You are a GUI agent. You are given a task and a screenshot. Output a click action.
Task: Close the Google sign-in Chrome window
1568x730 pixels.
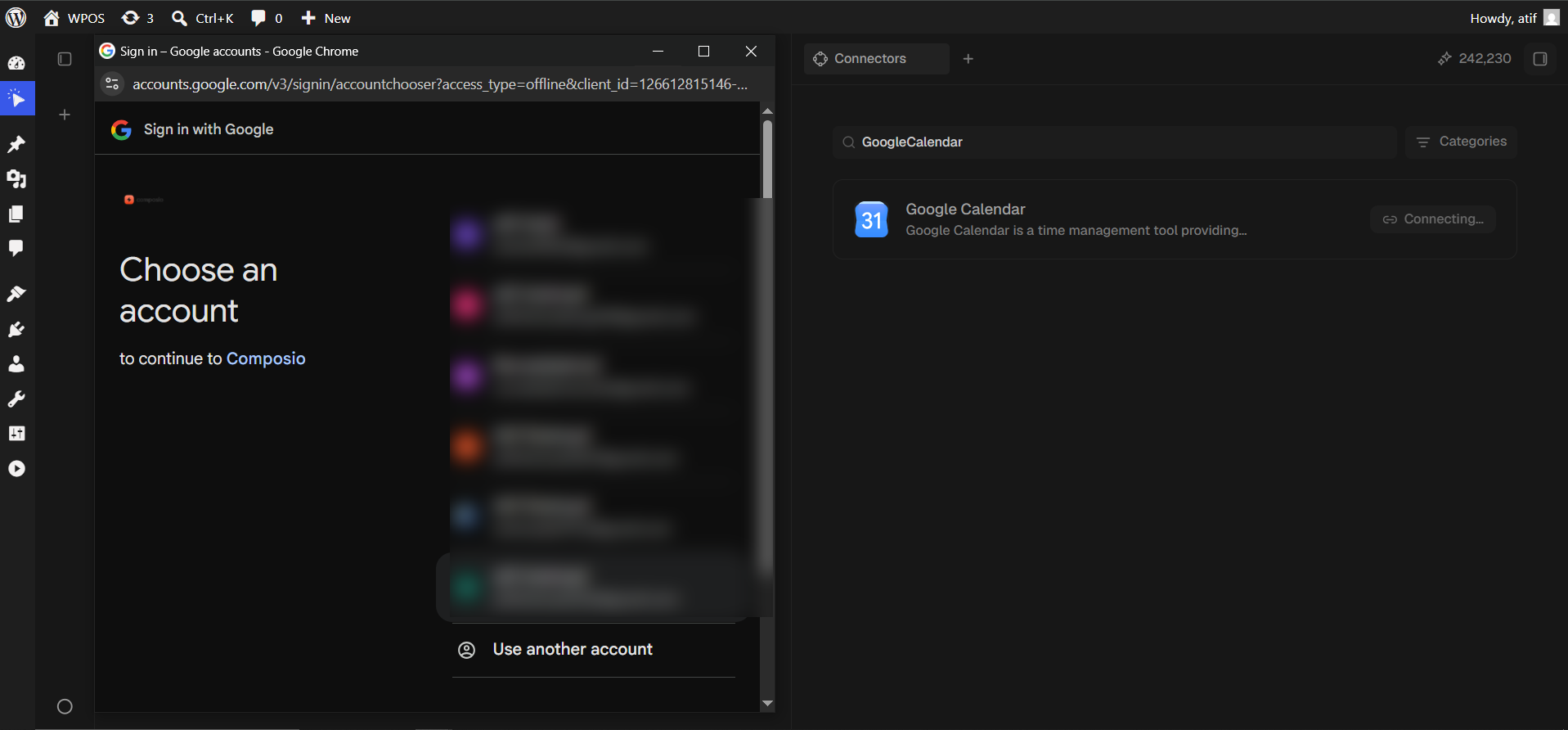[x=751, y=51]
